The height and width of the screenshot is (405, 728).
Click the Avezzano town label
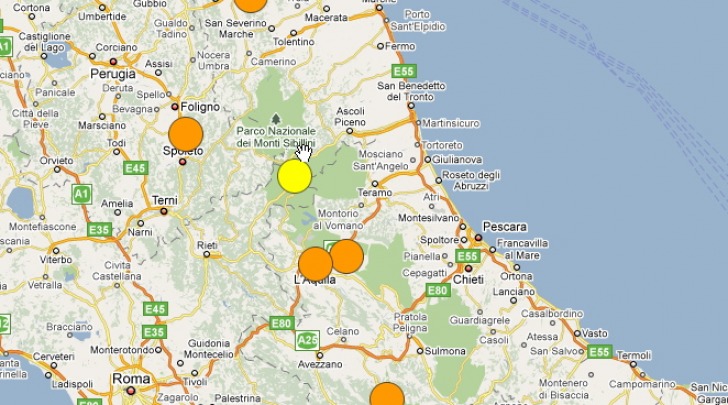coord(320,365)
